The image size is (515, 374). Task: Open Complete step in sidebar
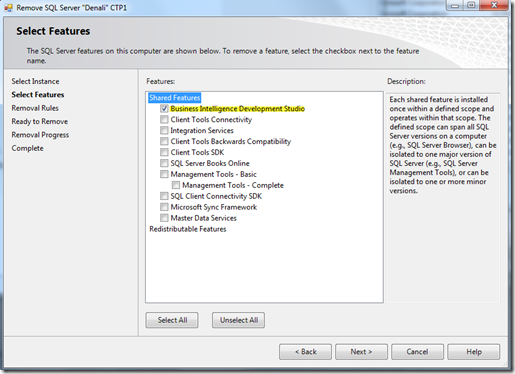coord(27,148)
